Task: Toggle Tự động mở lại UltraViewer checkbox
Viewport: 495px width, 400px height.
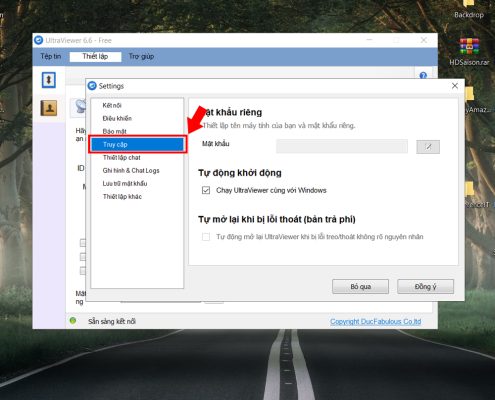Action: 206,237
